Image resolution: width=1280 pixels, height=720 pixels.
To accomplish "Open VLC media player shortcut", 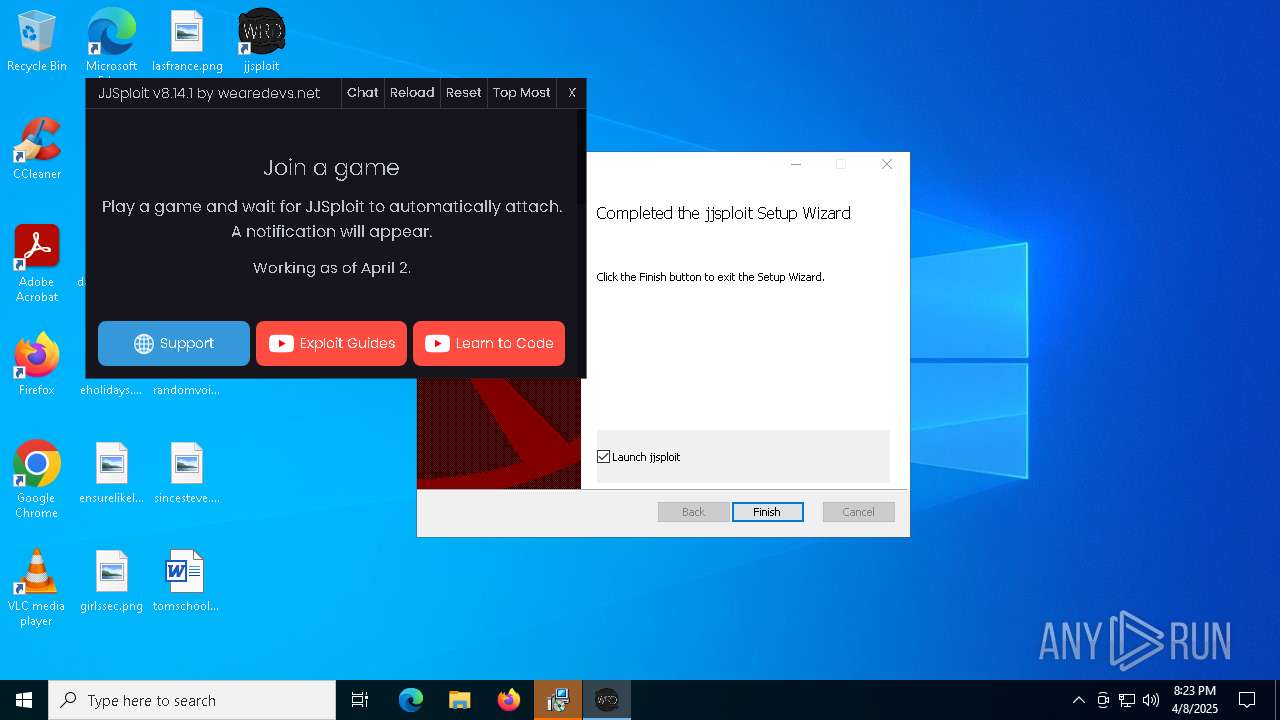I will tap(37, 588).
